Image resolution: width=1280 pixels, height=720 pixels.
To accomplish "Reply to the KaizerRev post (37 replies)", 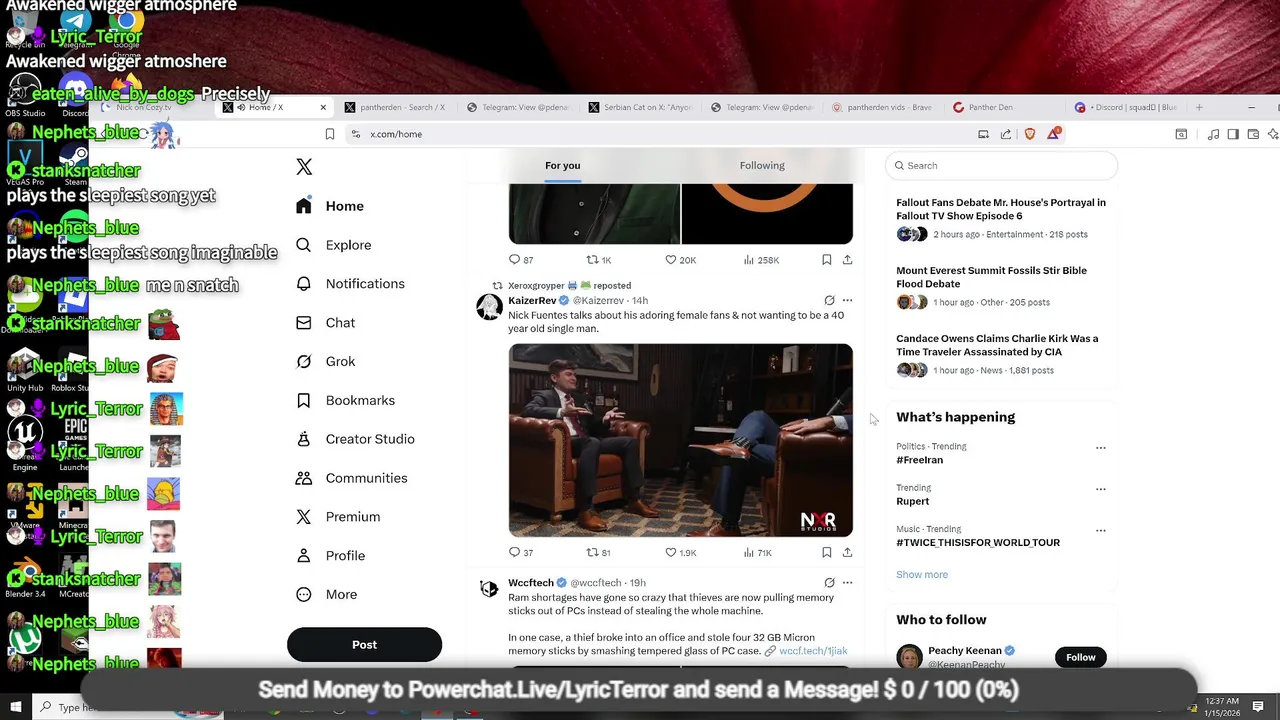I will 521,552.
